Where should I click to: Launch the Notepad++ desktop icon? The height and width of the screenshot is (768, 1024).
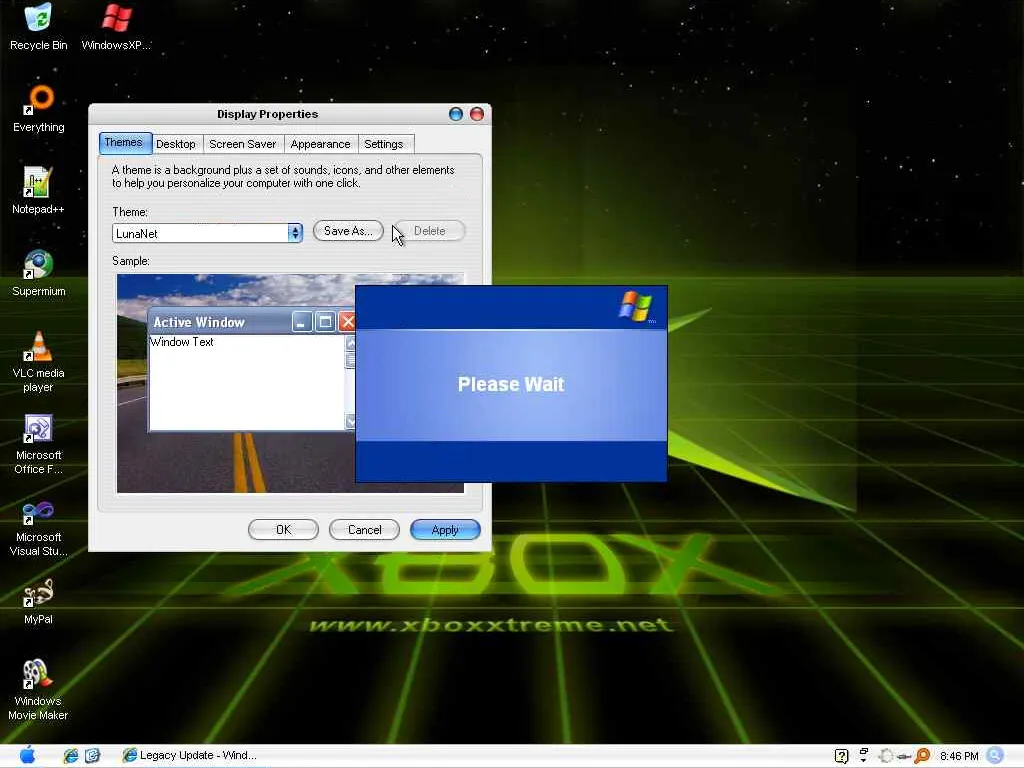[x=38, y=190]
